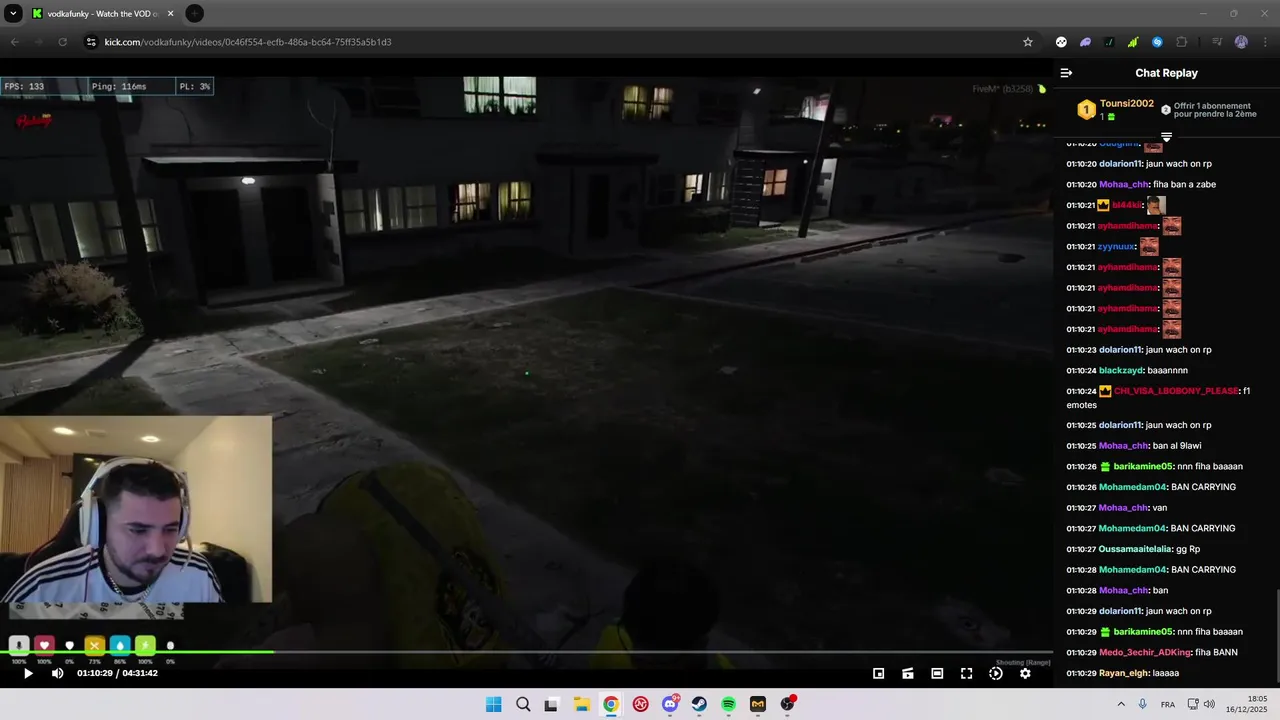Open OBS Studio from the taskbar
This screenshot has height=720, width=1280.
click(787, 704)
